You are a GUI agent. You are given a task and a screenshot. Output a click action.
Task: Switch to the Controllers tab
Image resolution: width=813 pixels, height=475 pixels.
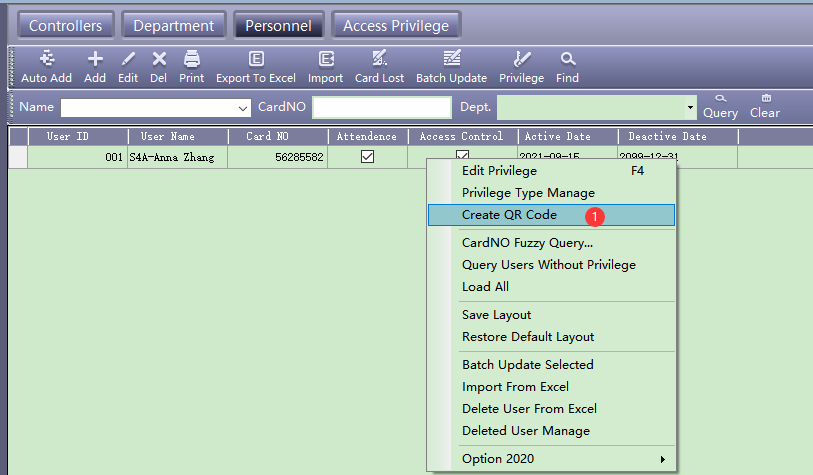[x=66, y=26]
